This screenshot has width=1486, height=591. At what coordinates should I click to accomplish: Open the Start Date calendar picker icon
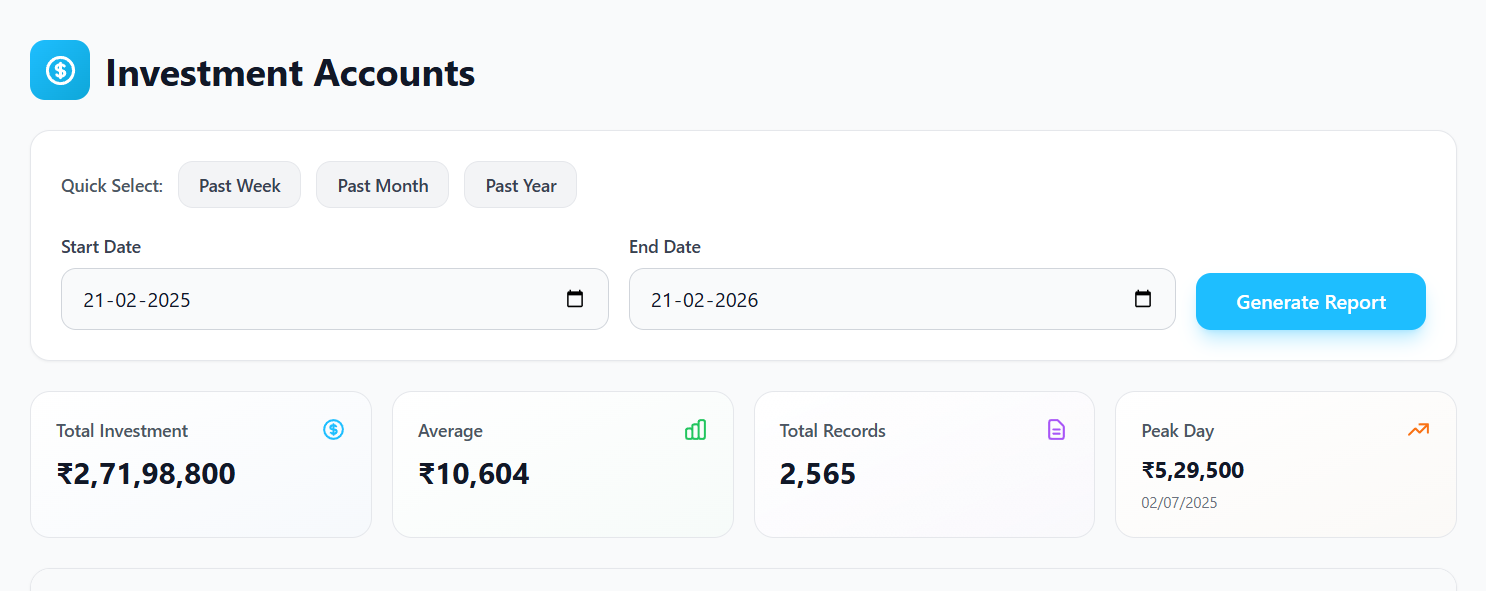(x=575, y=298)
